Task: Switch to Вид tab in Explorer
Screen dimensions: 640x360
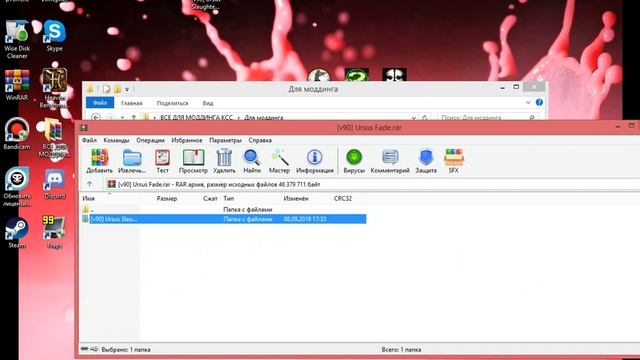Action: click(x=208, y=103)
